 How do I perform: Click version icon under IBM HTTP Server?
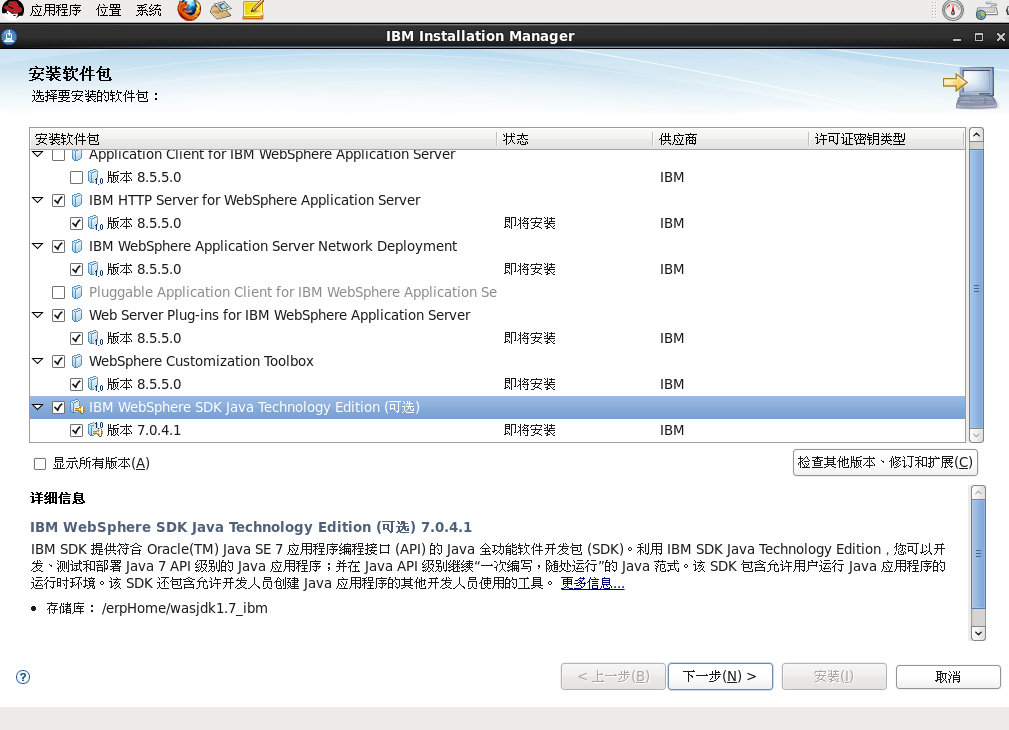[95, 223]
